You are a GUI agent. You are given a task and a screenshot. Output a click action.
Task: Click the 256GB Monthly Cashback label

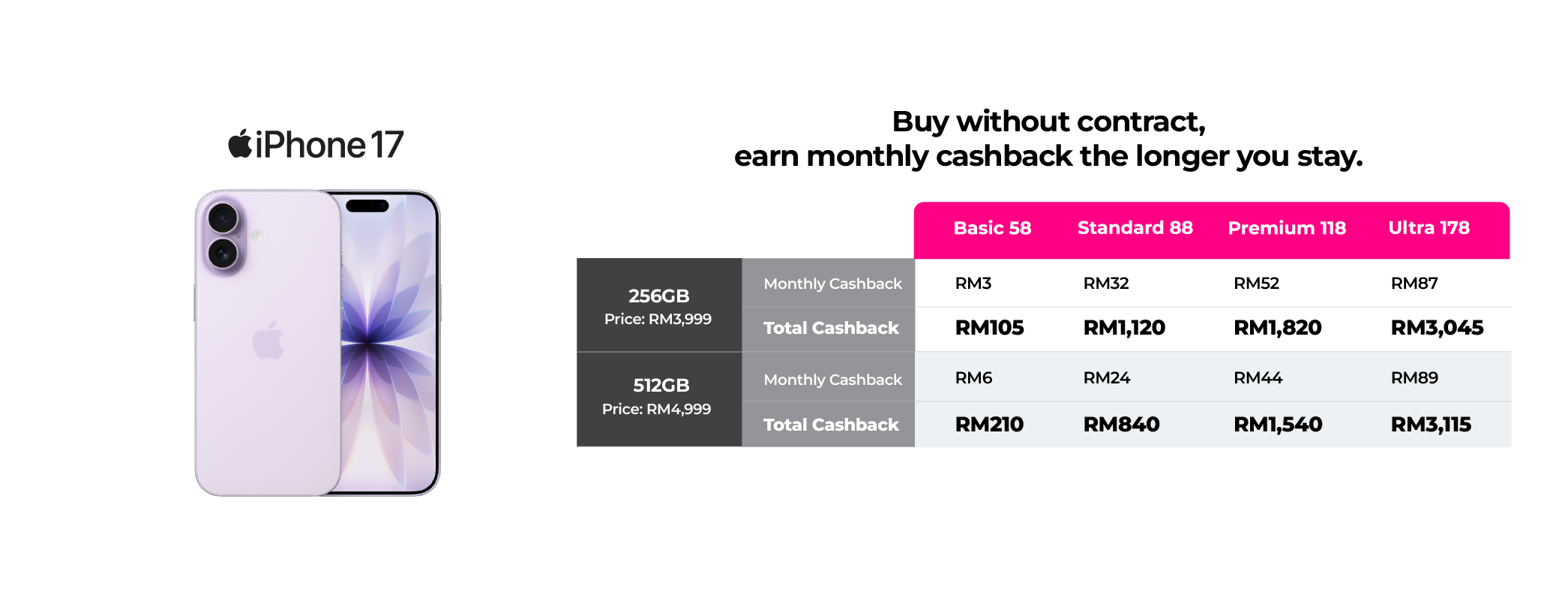[x=832, y=284]
